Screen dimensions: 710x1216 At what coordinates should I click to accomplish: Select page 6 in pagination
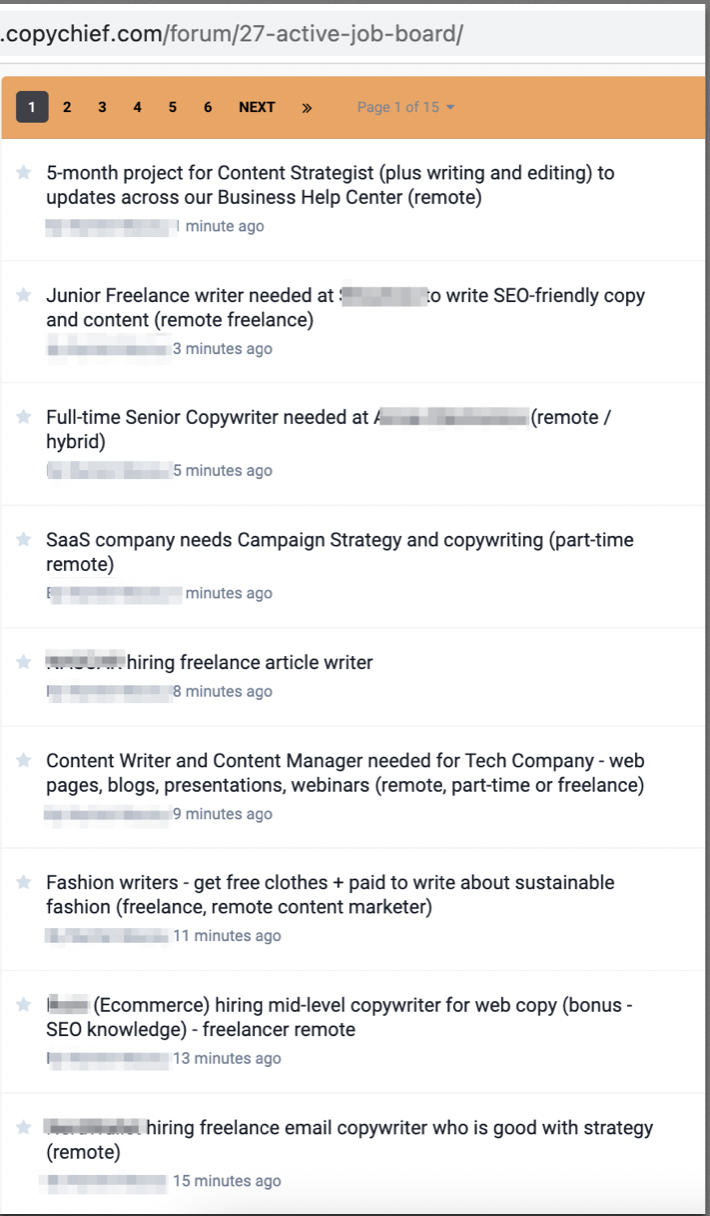pos(207,107)
